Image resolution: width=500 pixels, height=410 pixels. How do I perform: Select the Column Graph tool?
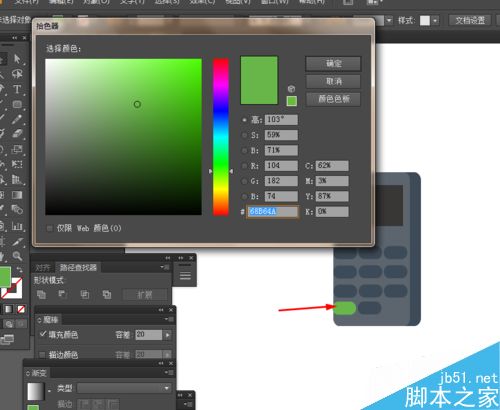coord(17,226)
